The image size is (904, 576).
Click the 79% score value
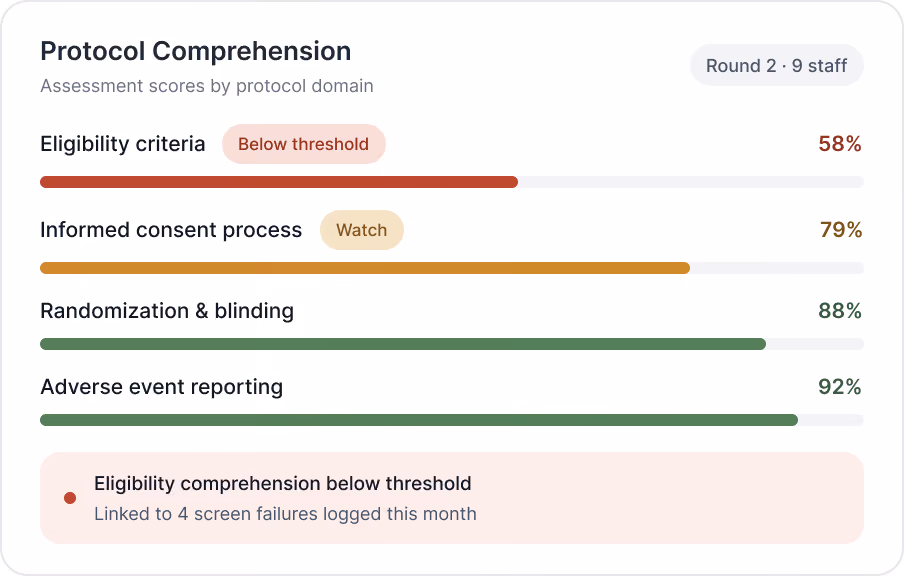[x=841, y=229]
